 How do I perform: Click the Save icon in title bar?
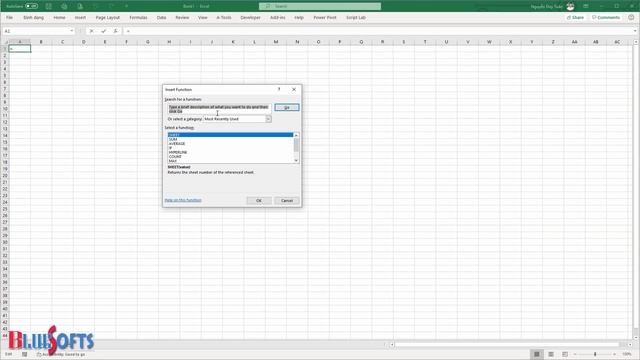click(49, 6)
